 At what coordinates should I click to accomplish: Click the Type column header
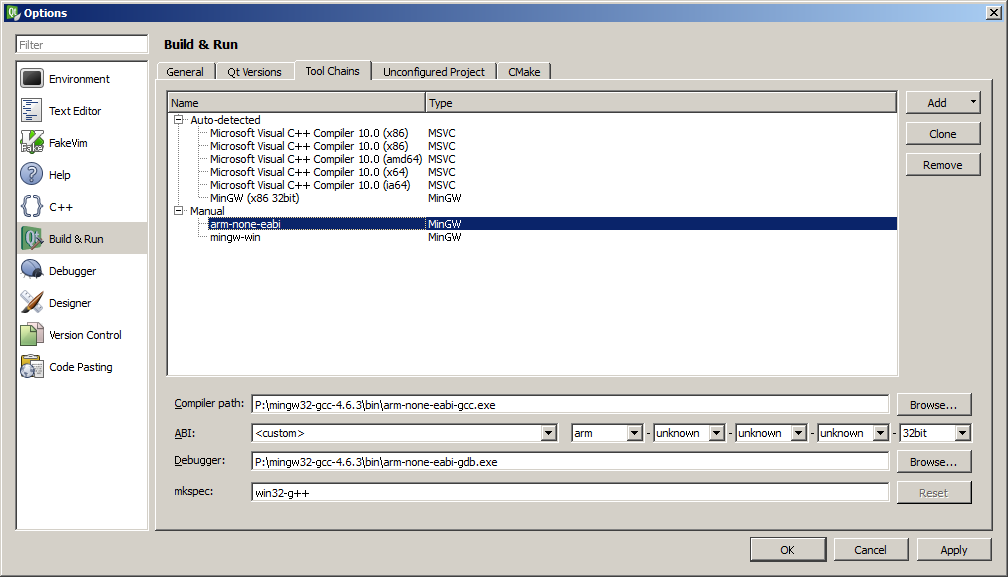click(661, 103)
